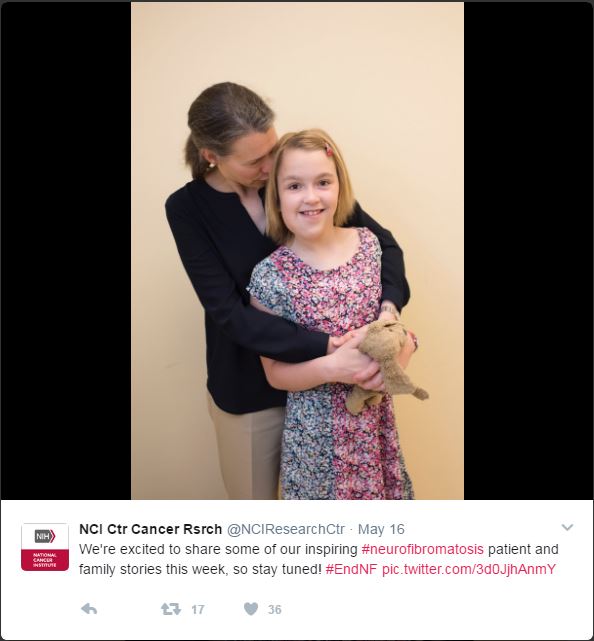Click the reply arrow icon
Image resolution: width=594 pixels, height=641 pixels.
89,609
